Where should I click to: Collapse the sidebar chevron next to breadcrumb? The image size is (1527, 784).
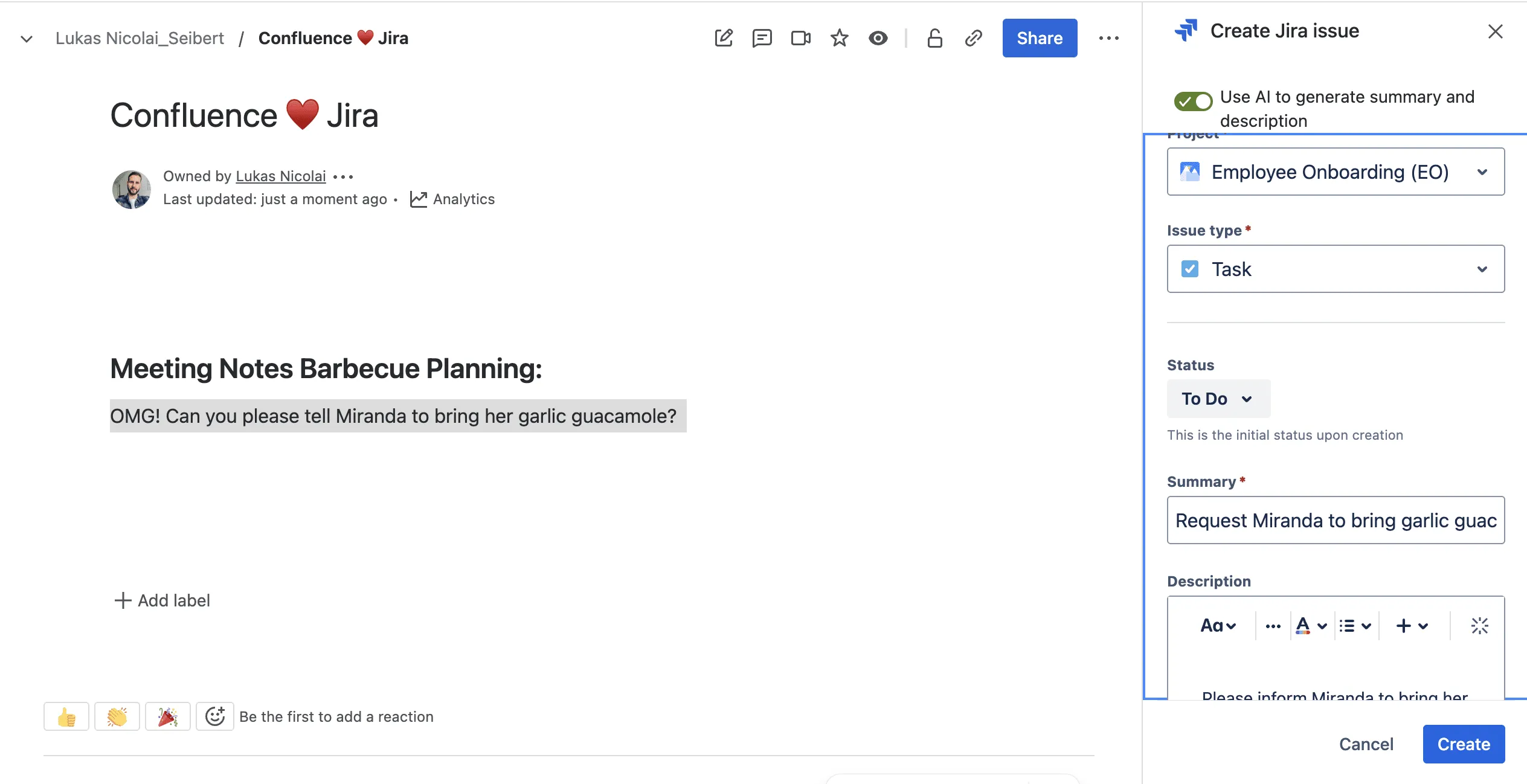[x=27, y=39]
